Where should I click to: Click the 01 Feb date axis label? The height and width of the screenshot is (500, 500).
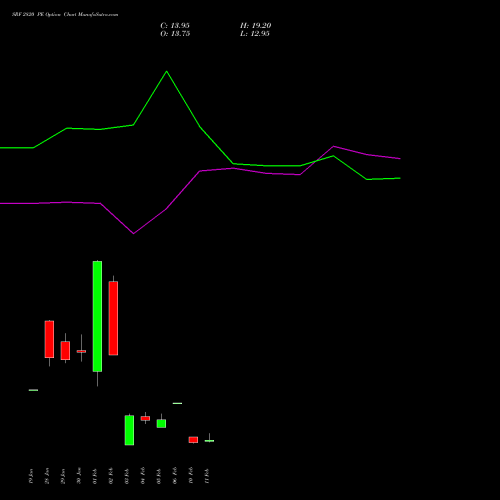click(95, 476)
